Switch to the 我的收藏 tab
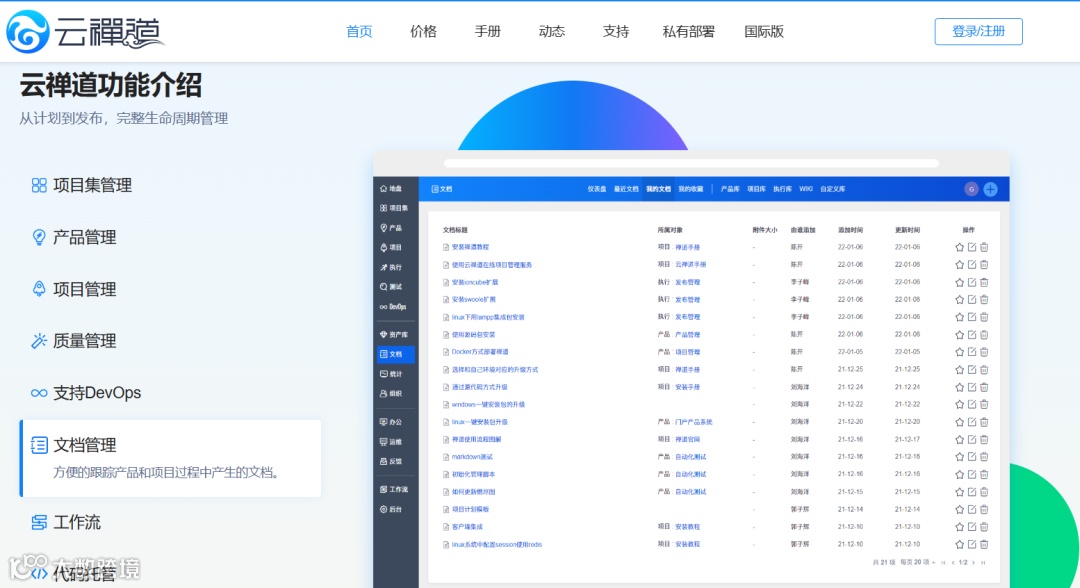This screenshot has height=588, width=1080. (x=691, y=189)
